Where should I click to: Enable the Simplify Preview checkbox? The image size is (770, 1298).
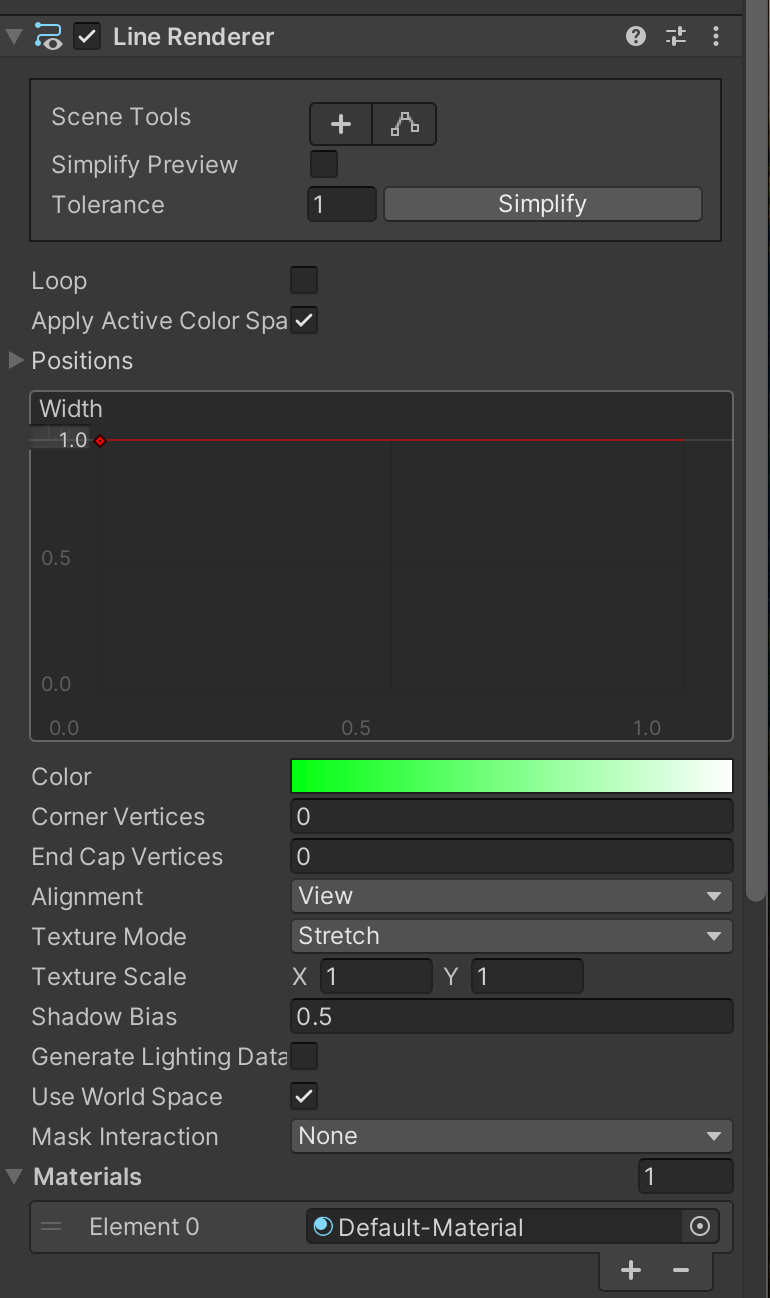pos(324,164)
